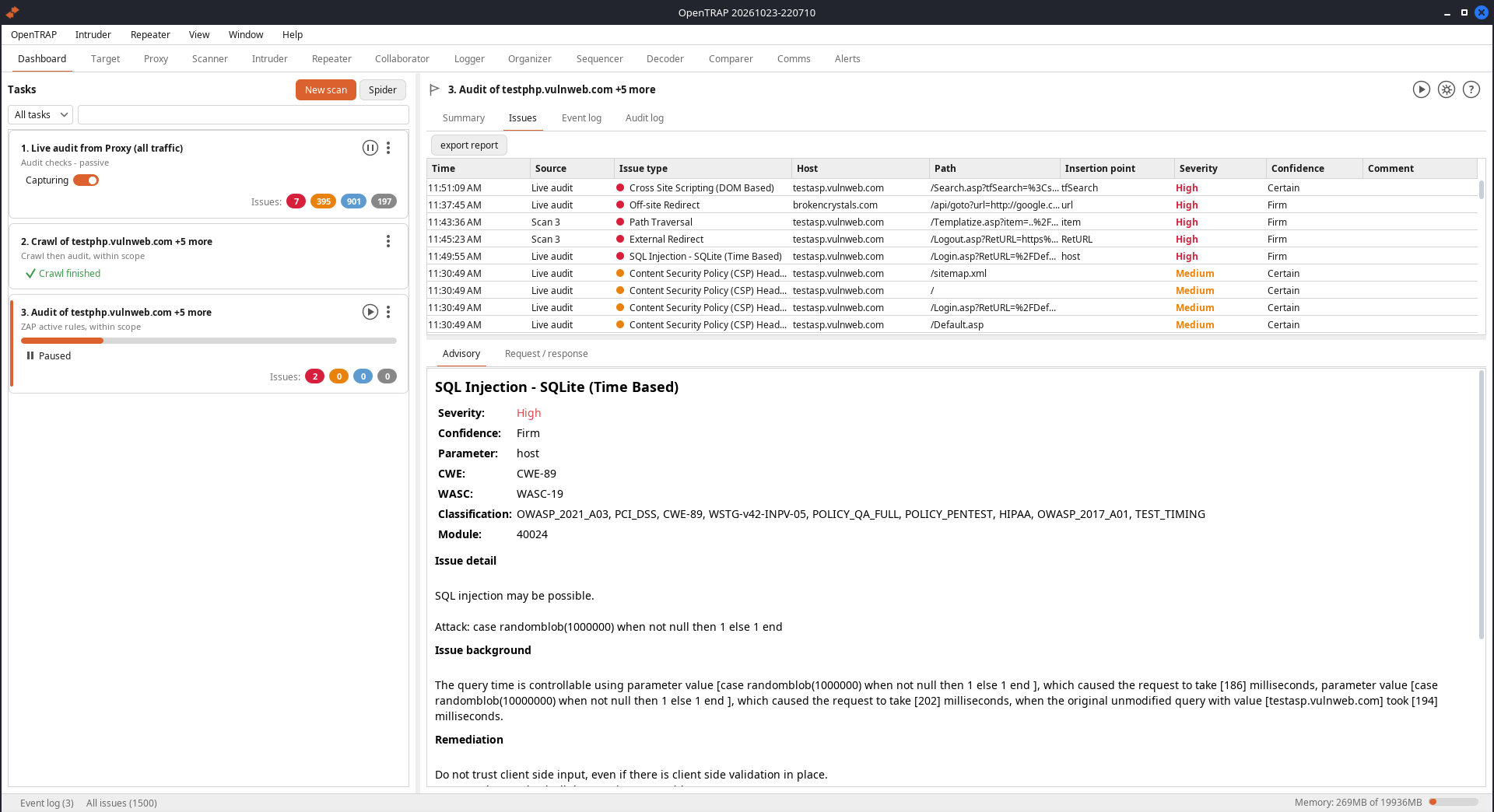Open task settings gear icon
Viewport: 1494px width, 812px height.
[x=1447, y=89]
